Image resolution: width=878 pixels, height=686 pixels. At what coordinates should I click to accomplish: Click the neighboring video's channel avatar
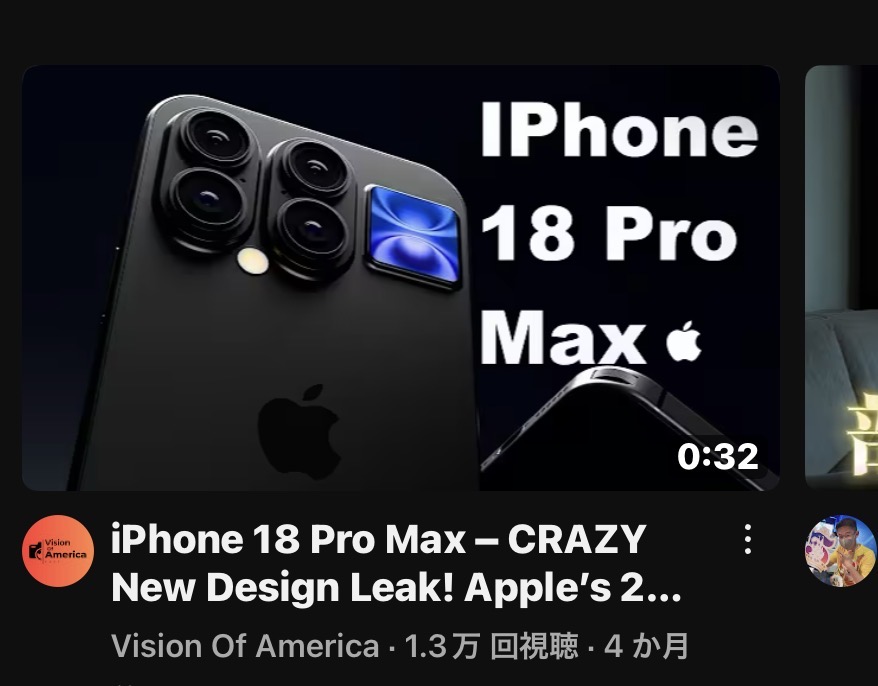pyautogui.click(x=840, y=551)
